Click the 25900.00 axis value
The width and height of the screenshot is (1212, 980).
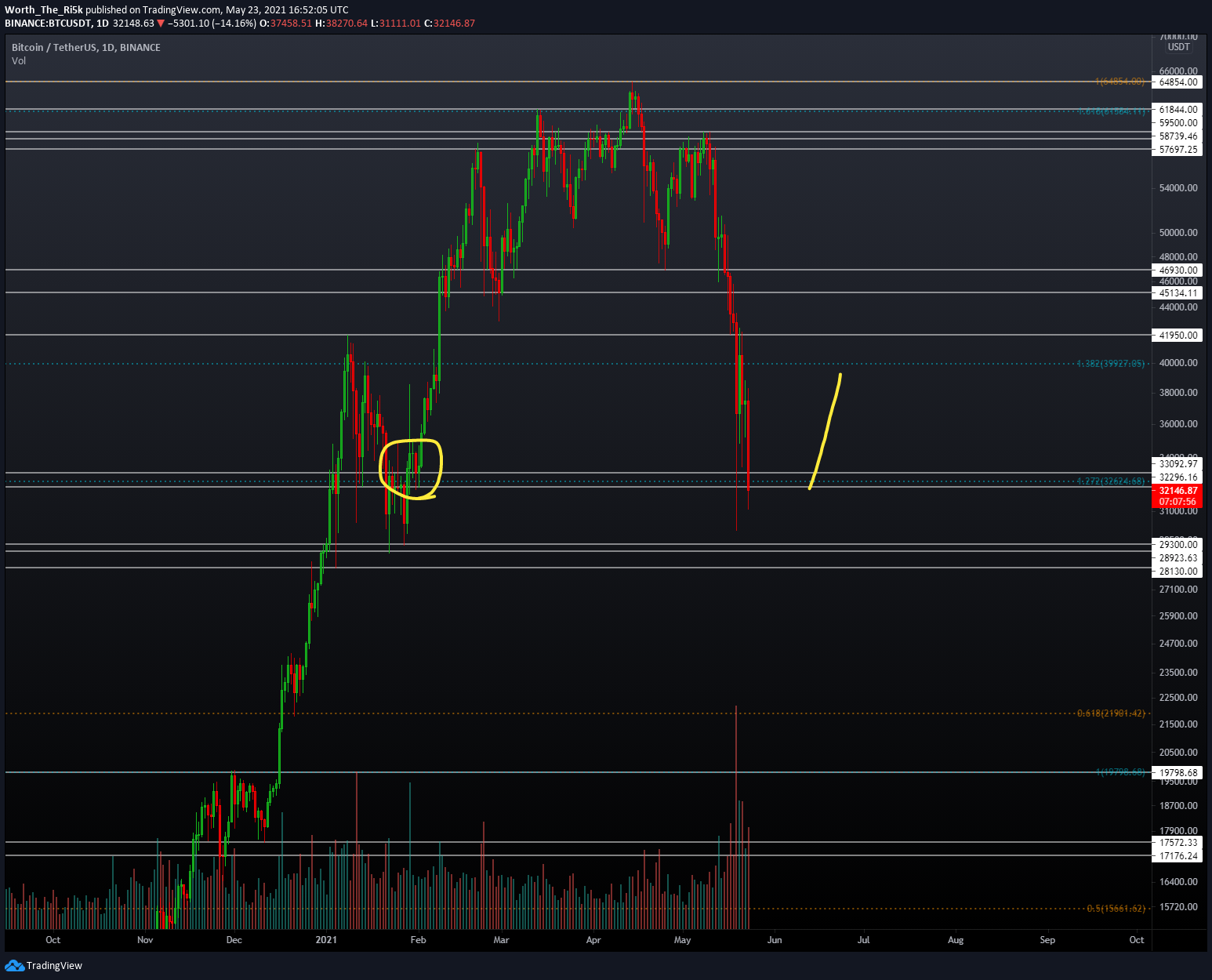tap(1178, 616)
